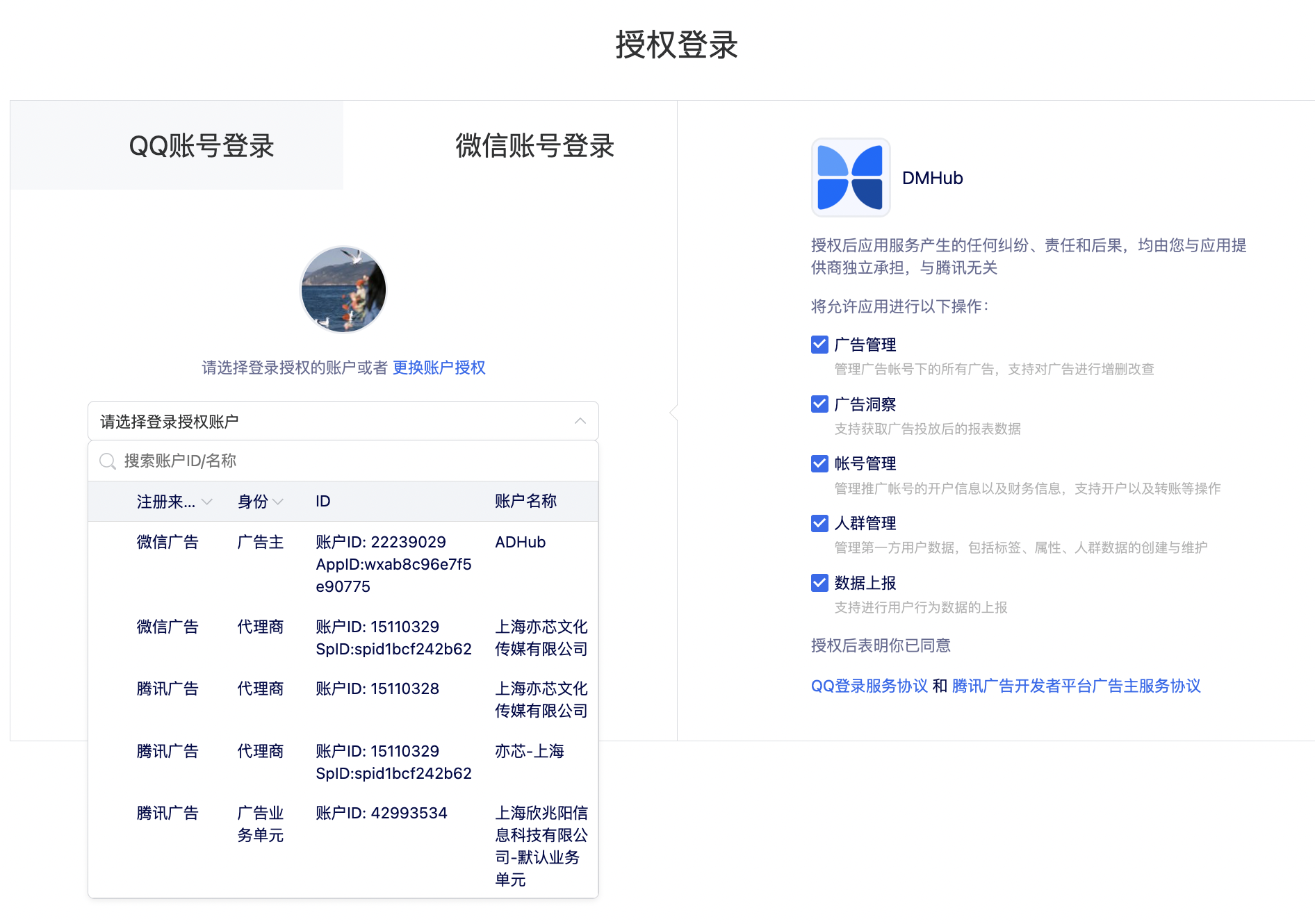Click the 广告主 identity cell
The image size is (1315, 924).
point(261,542)
